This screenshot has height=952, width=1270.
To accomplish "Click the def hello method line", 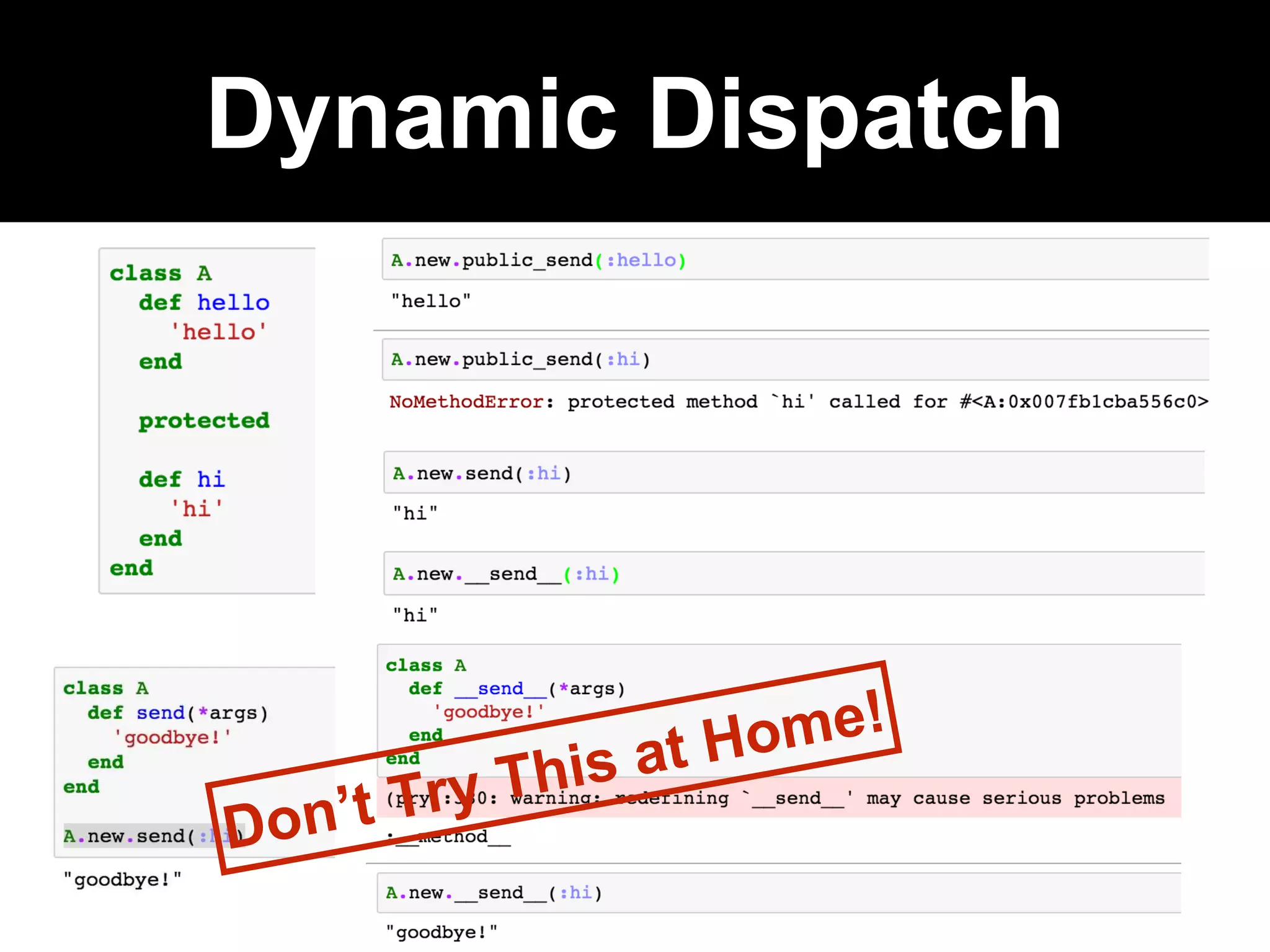I will click(x=204, y=302).
